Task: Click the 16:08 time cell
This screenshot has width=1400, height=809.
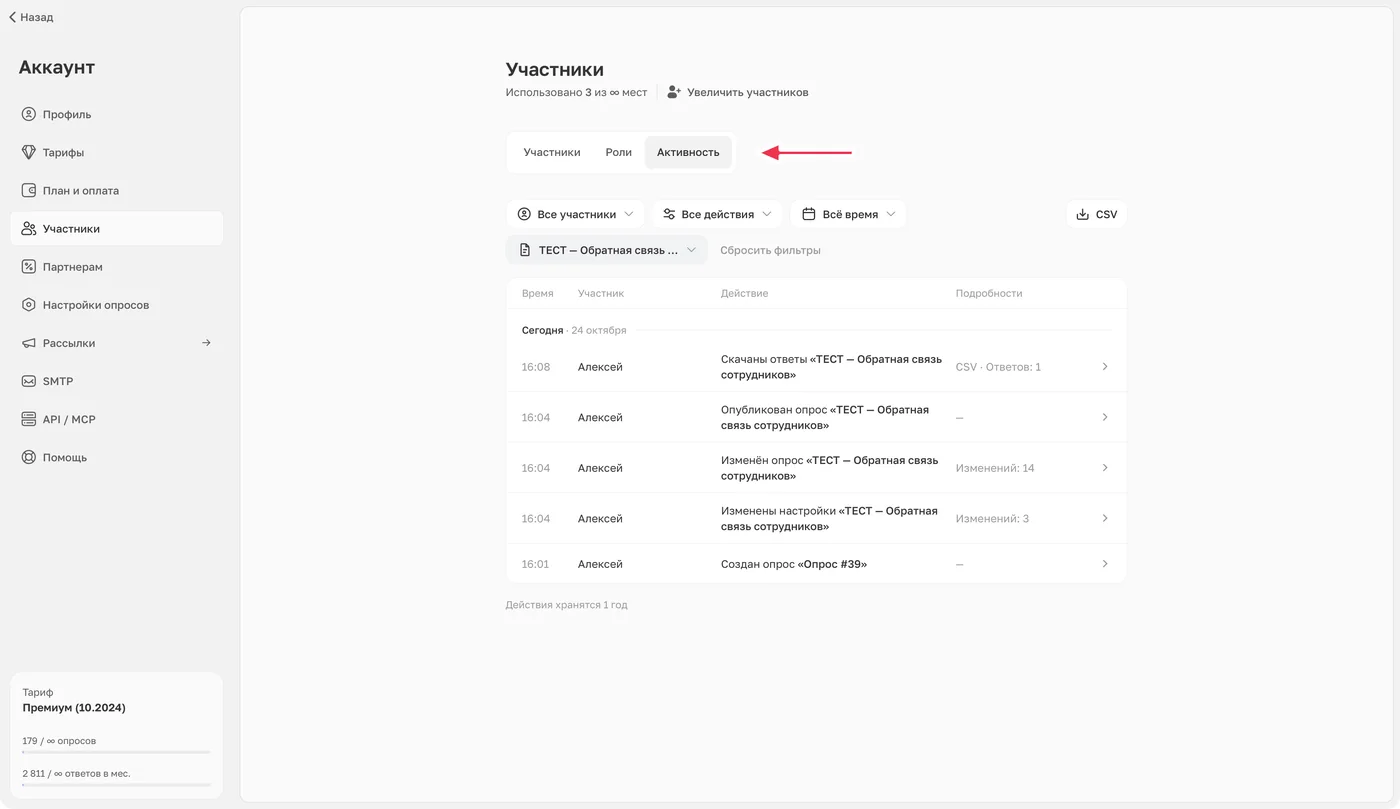Action: [536, 367]
